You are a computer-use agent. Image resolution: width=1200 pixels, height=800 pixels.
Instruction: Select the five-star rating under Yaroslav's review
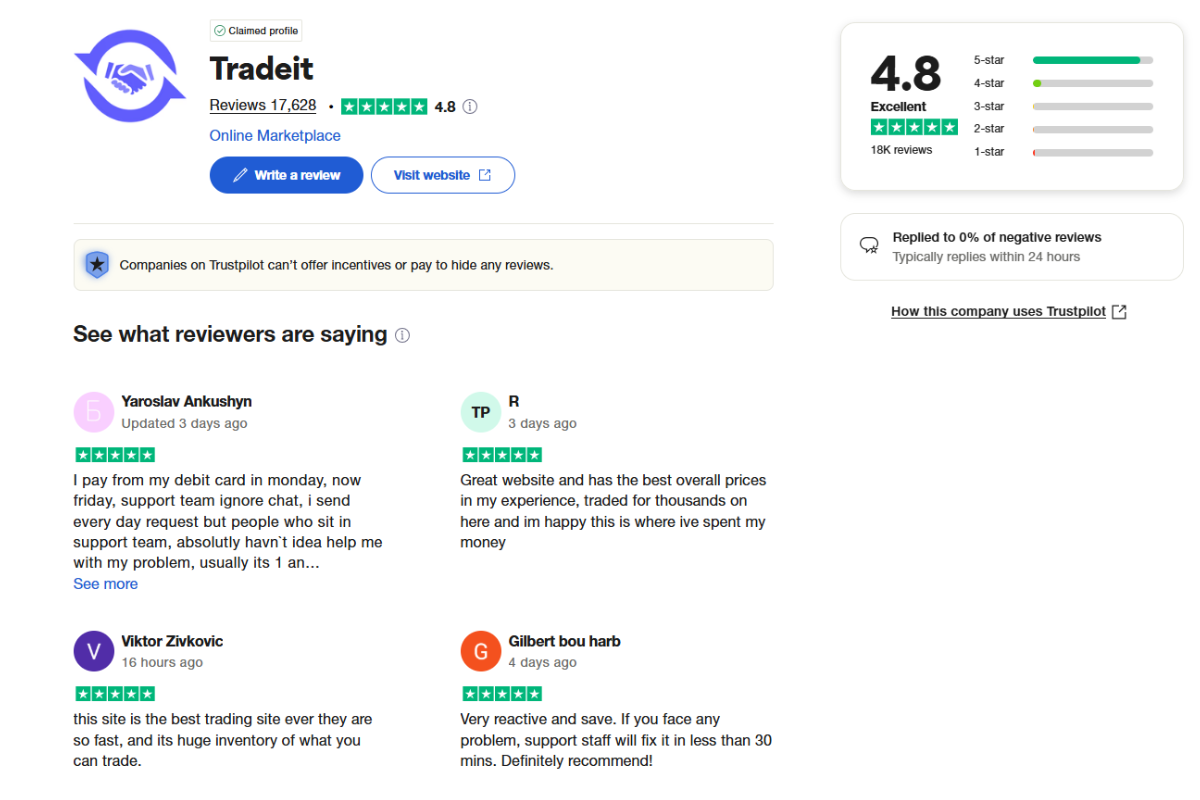pos(115,454)
